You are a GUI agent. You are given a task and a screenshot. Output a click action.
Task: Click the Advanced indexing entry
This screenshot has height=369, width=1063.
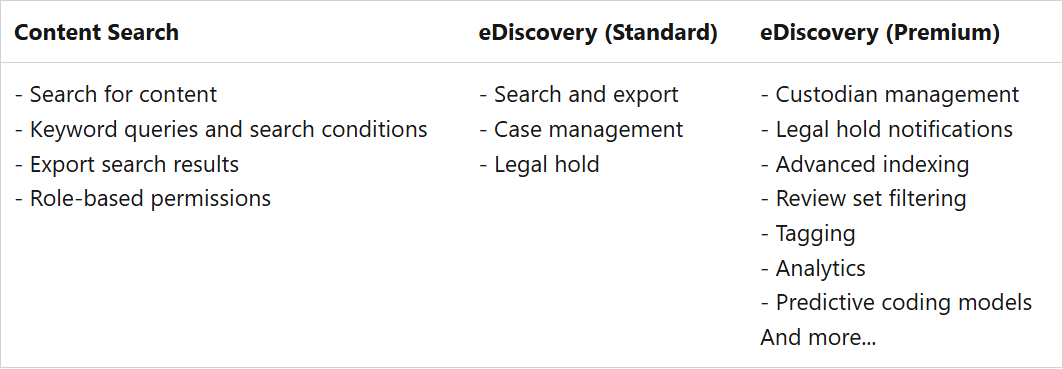pos(865,164)
